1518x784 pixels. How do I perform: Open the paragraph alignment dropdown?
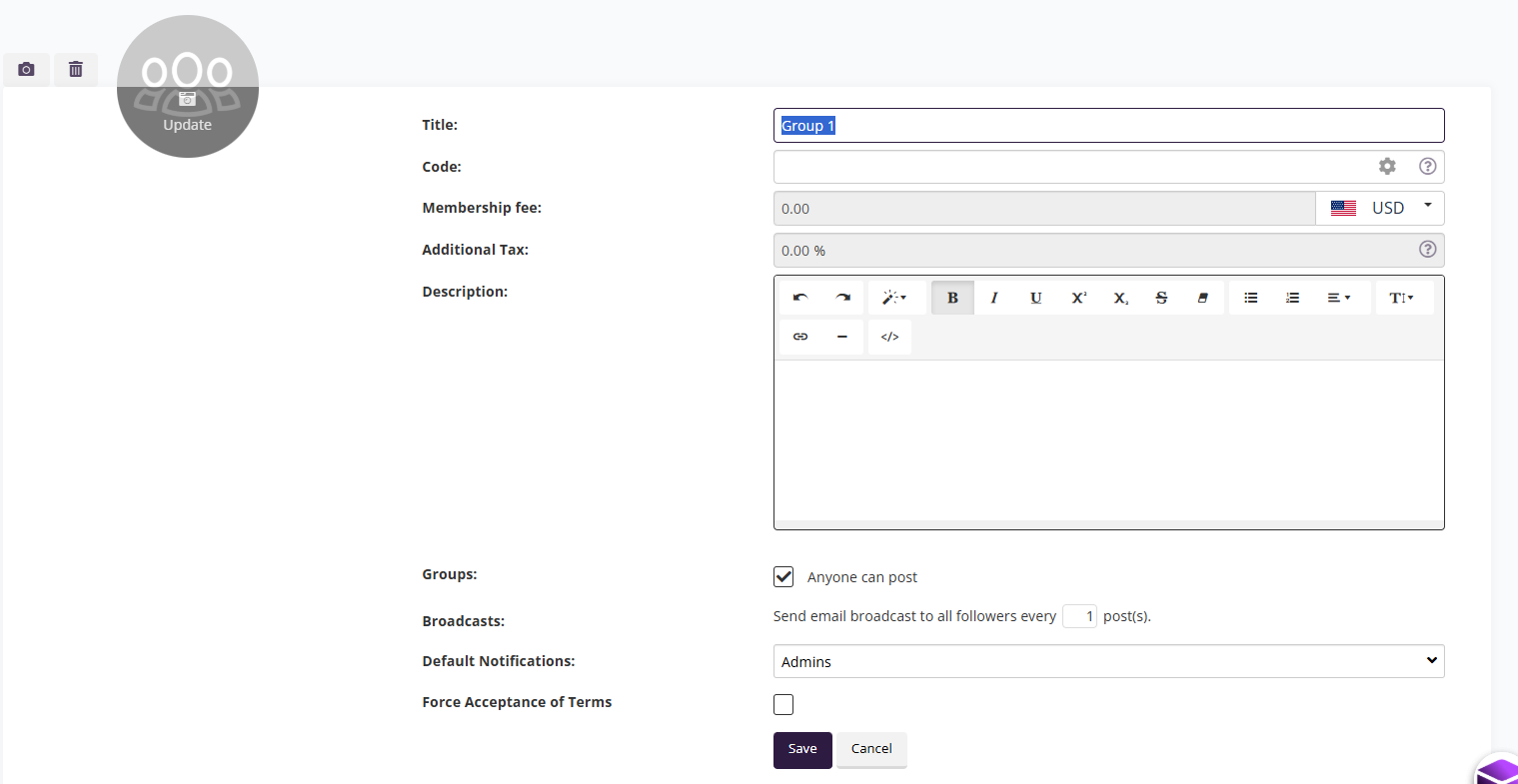pos(1338,298)
